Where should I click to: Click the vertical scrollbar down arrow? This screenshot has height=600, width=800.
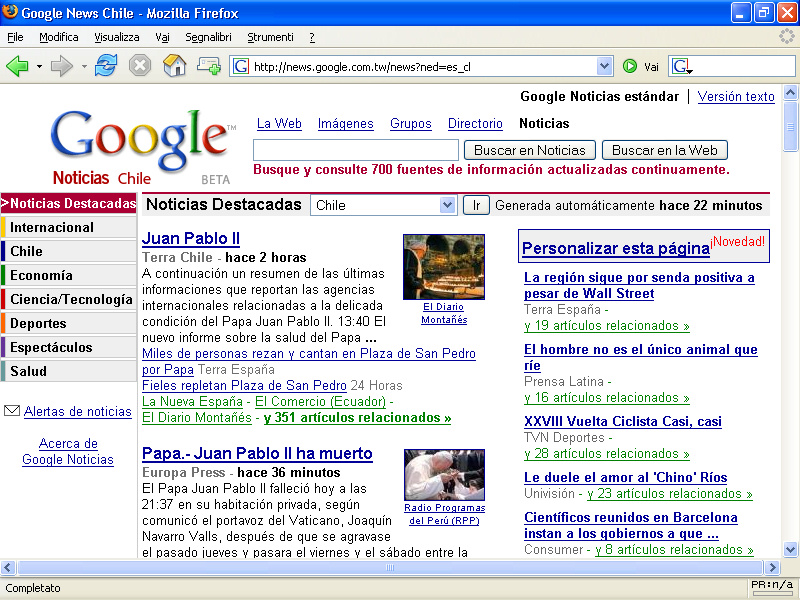click(x=790, y=549)
